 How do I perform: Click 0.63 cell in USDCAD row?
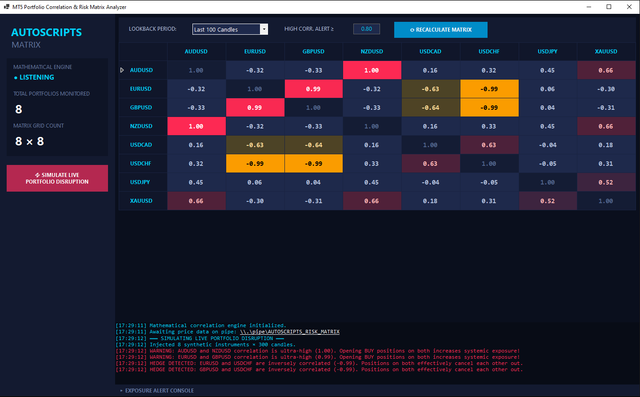click(489, 145)
